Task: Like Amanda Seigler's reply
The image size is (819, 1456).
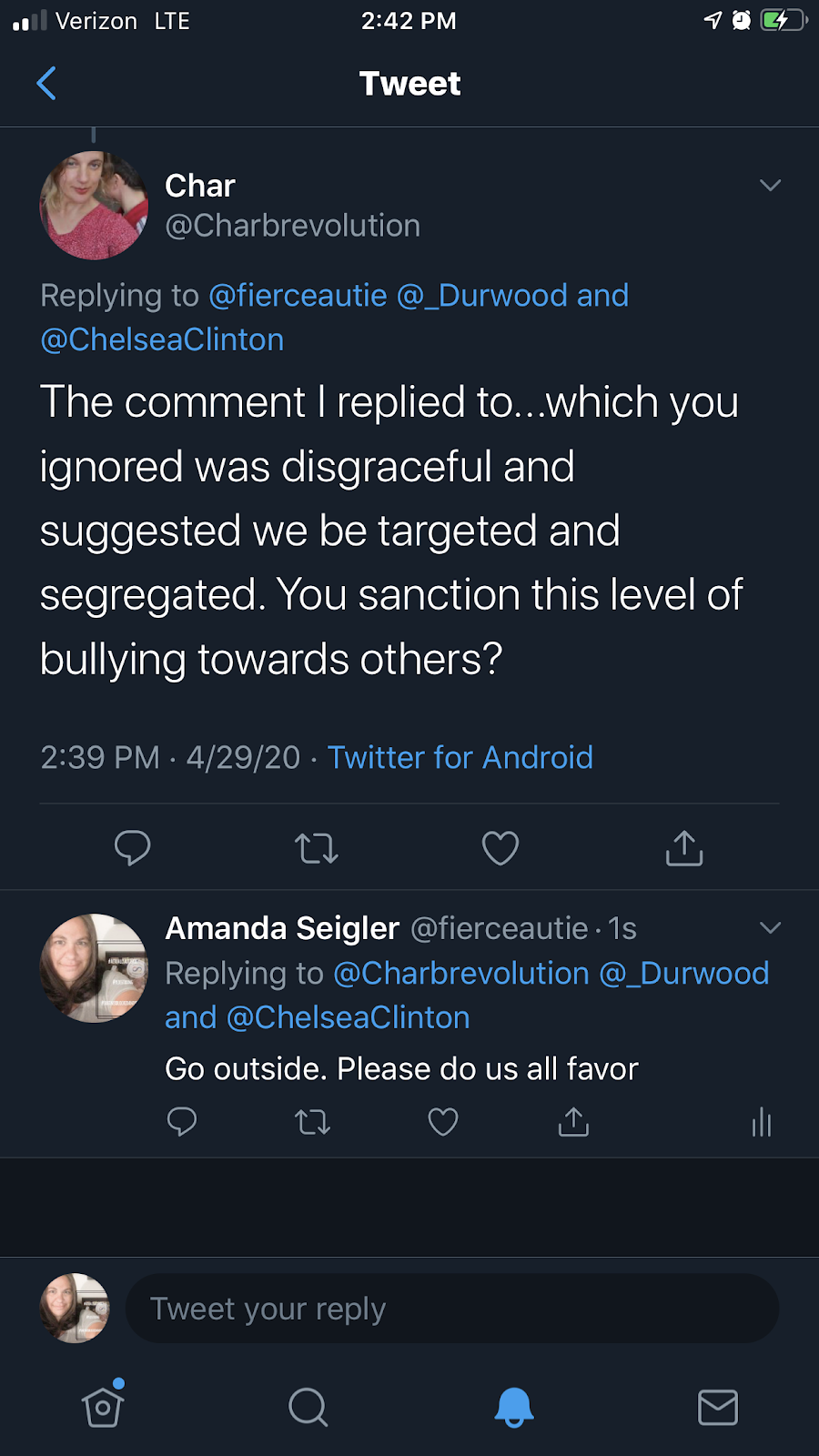Action: click(443, 1122)
